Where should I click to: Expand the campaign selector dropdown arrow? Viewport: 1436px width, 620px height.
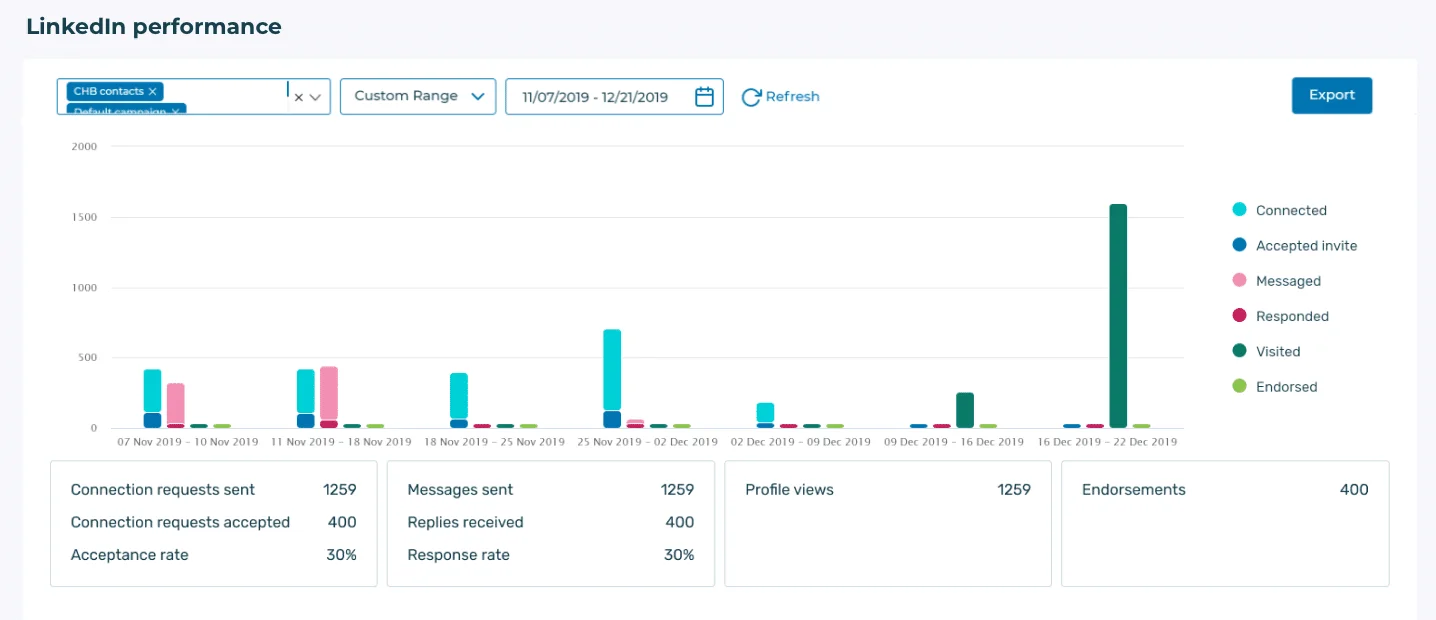(x=316, y=97)
